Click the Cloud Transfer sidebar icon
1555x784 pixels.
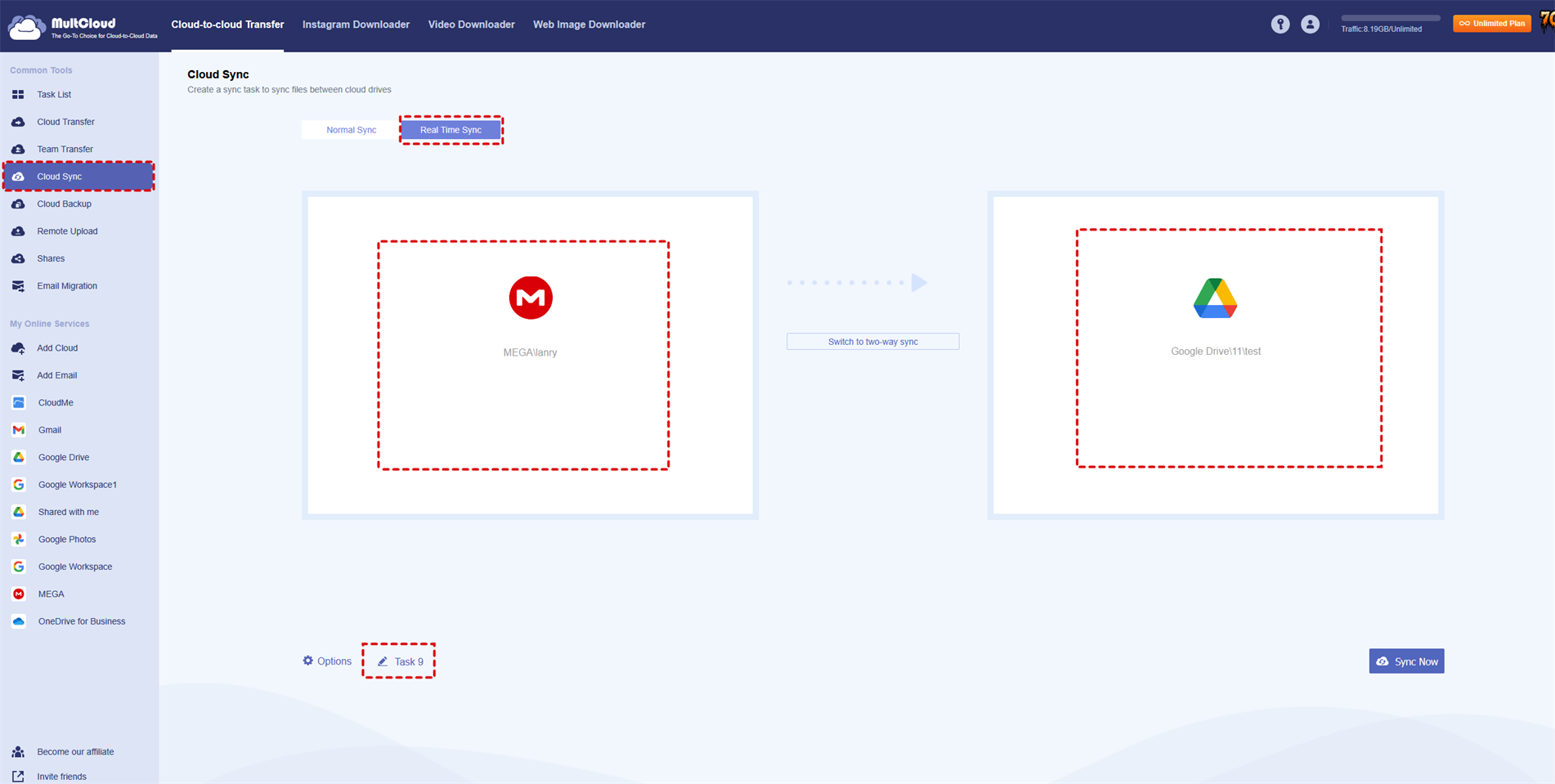[18, 122]
